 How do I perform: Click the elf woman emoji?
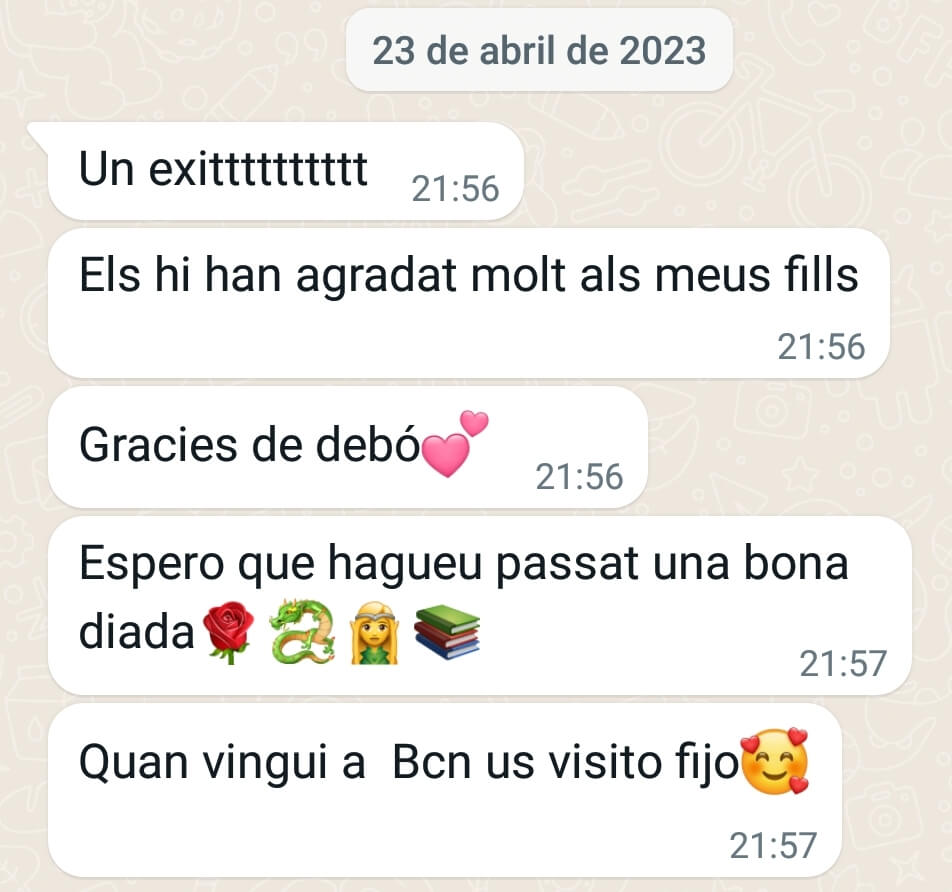tap(375, 633)
